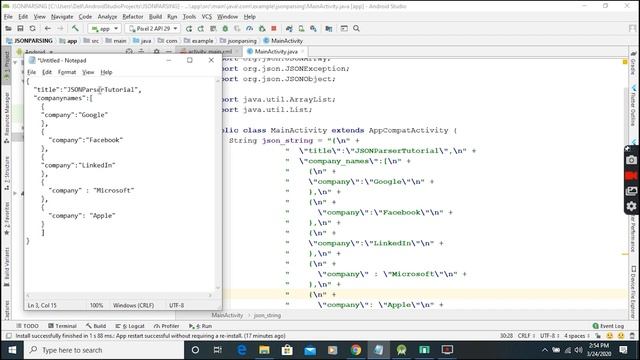Click the Task View taskbar icon

pos(218,350)
